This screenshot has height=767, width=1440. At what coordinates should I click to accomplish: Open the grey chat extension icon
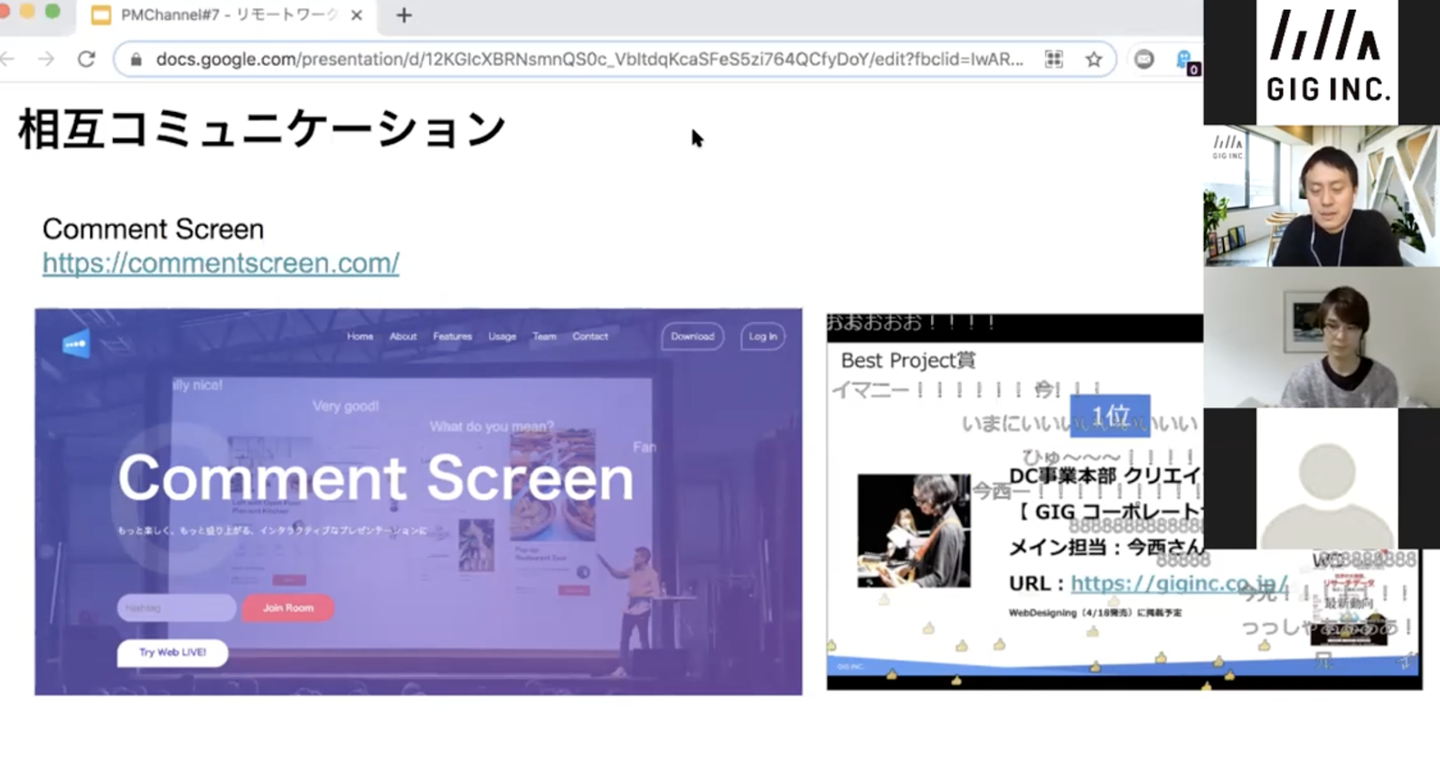tap(1144, 59)
